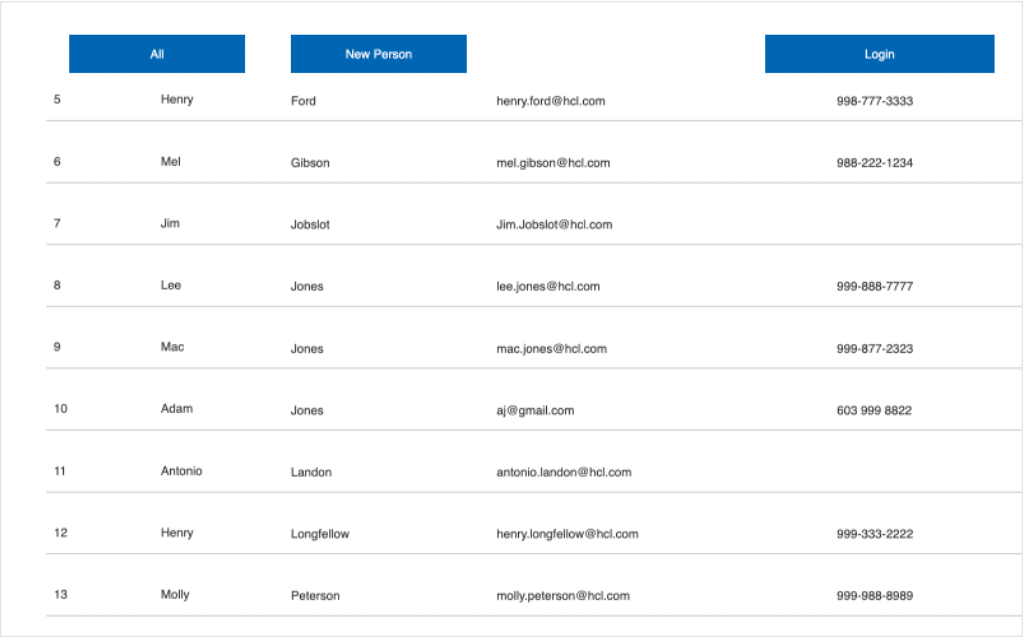Select email lee.jones@hcl.com
Viewport: 1024px width, 638px height.
pyautogui.click(x=548, y=286)
